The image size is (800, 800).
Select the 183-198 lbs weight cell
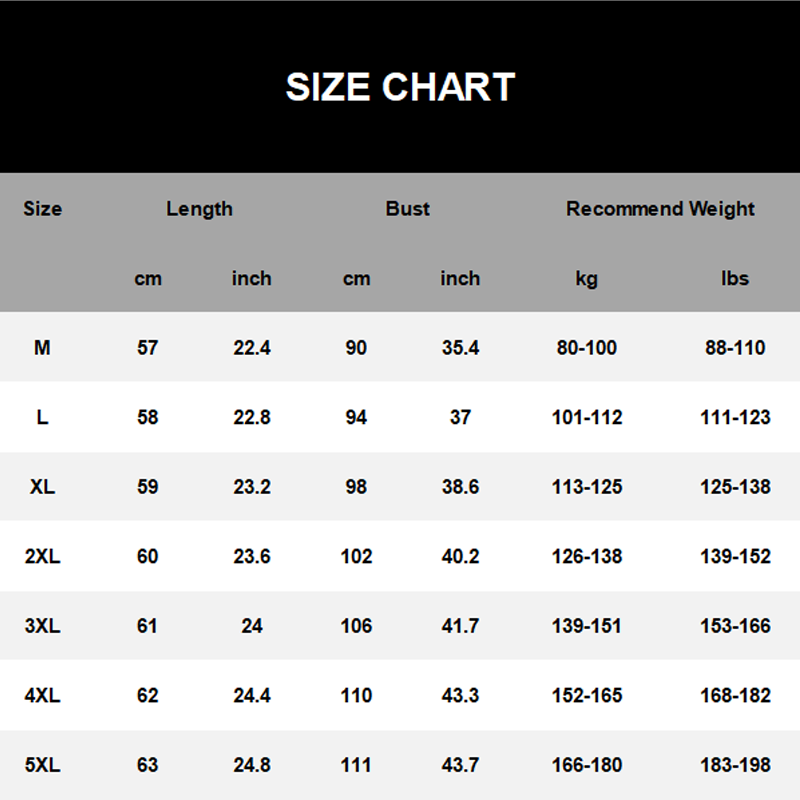(x=735, y=765)
